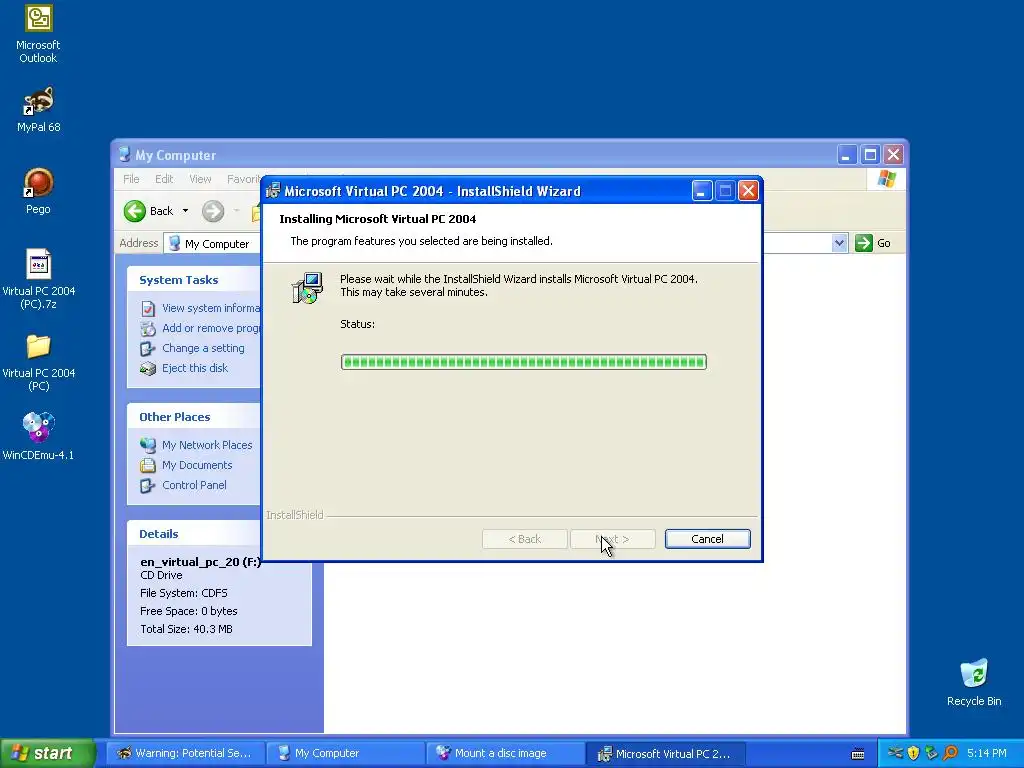
Task: Select the Virtual PC 2004 (PC).7z archive icon
Action: [38, 278]
